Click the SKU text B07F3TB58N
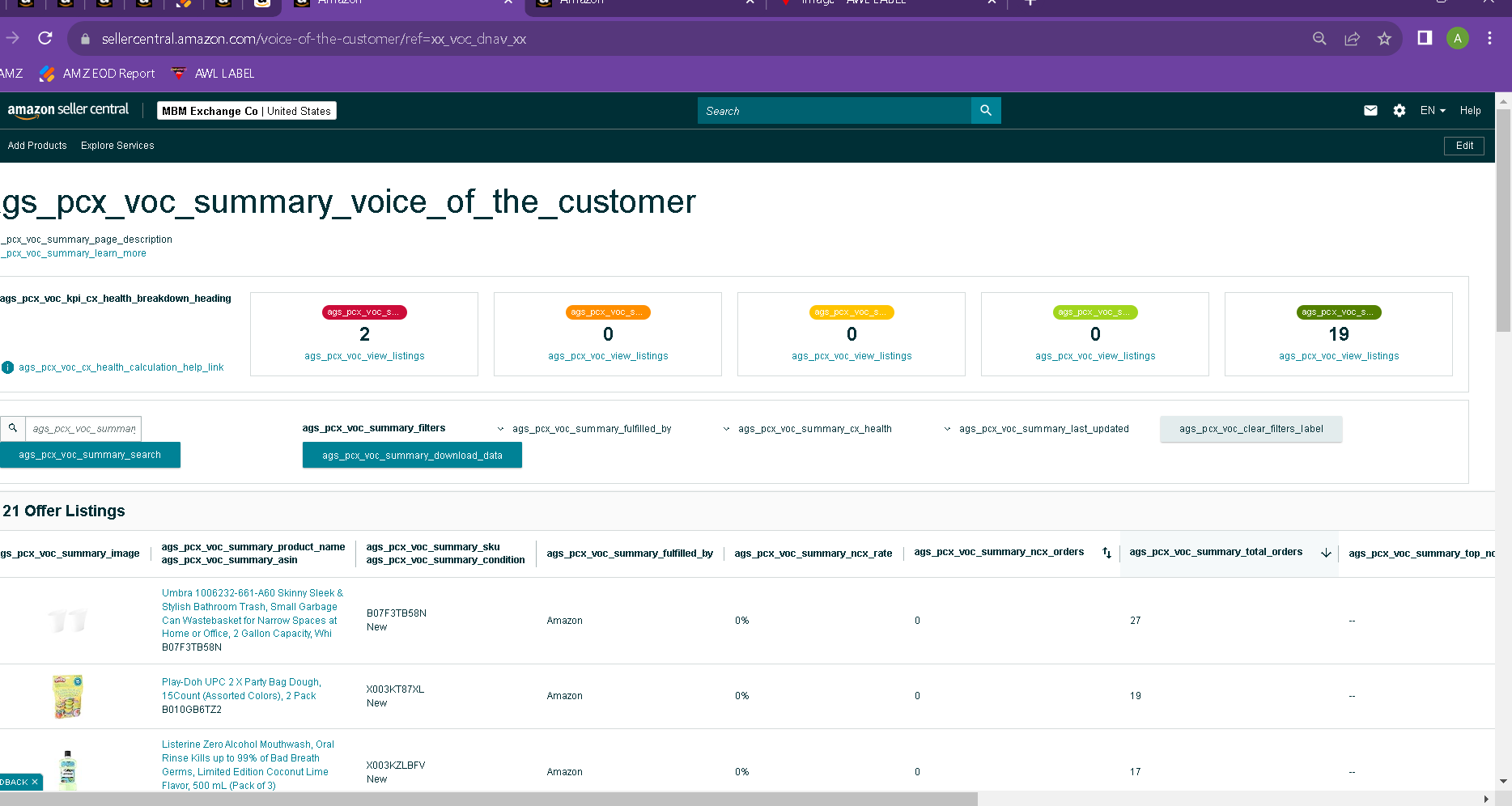 [x=397, y=613]
